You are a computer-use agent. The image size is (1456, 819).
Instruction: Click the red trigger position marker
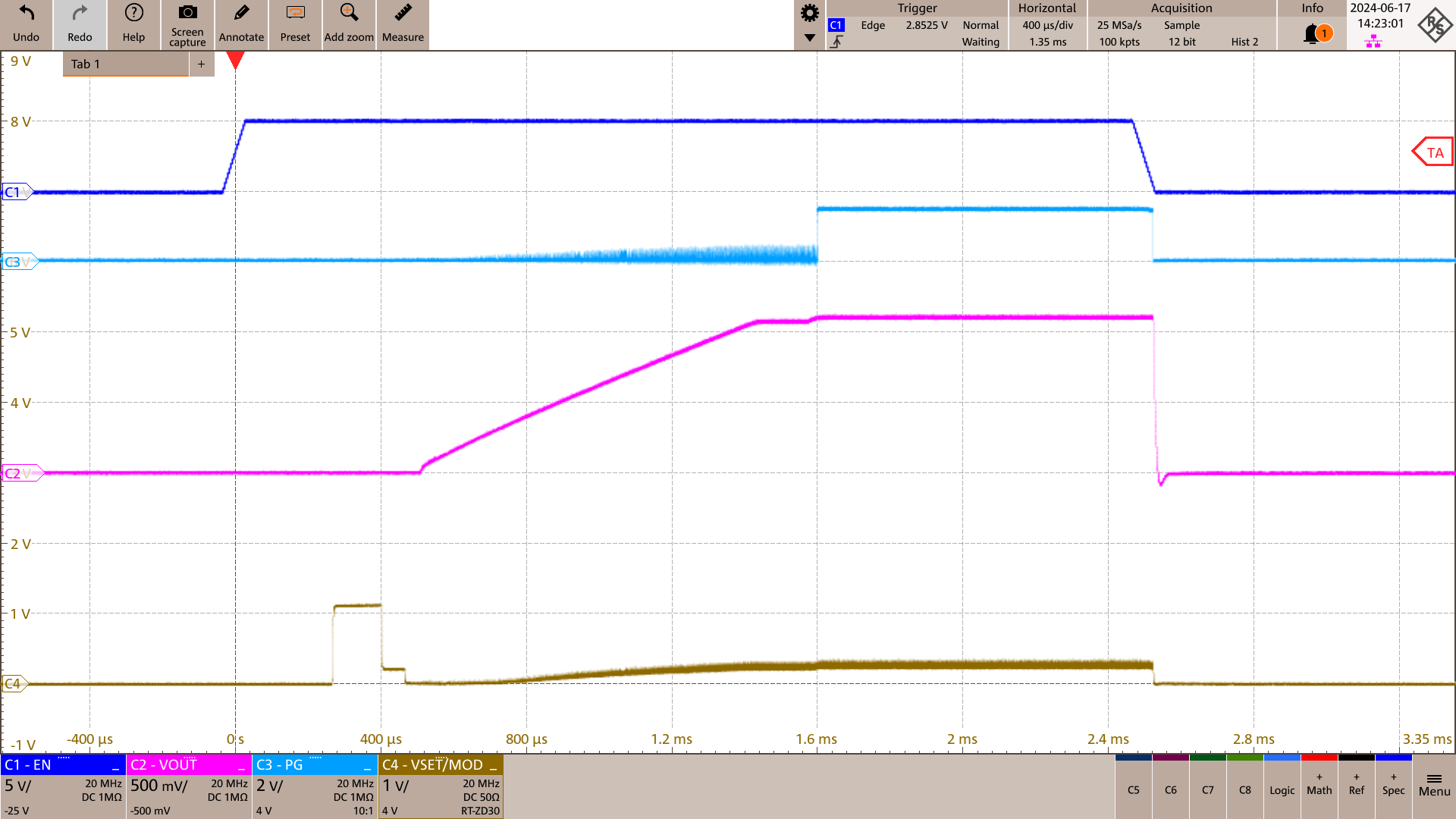235,60
